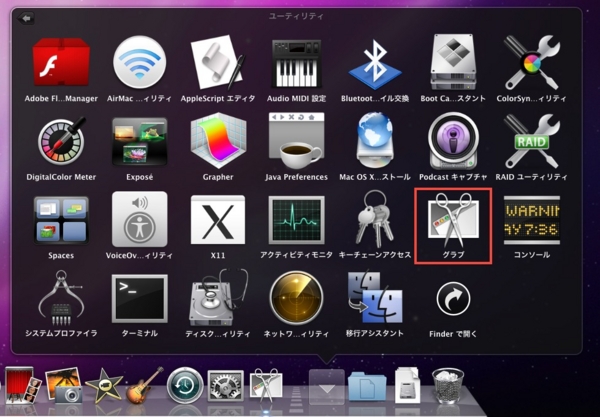Launch Disk Utility stethoscope icon

[x=218, y=298]
